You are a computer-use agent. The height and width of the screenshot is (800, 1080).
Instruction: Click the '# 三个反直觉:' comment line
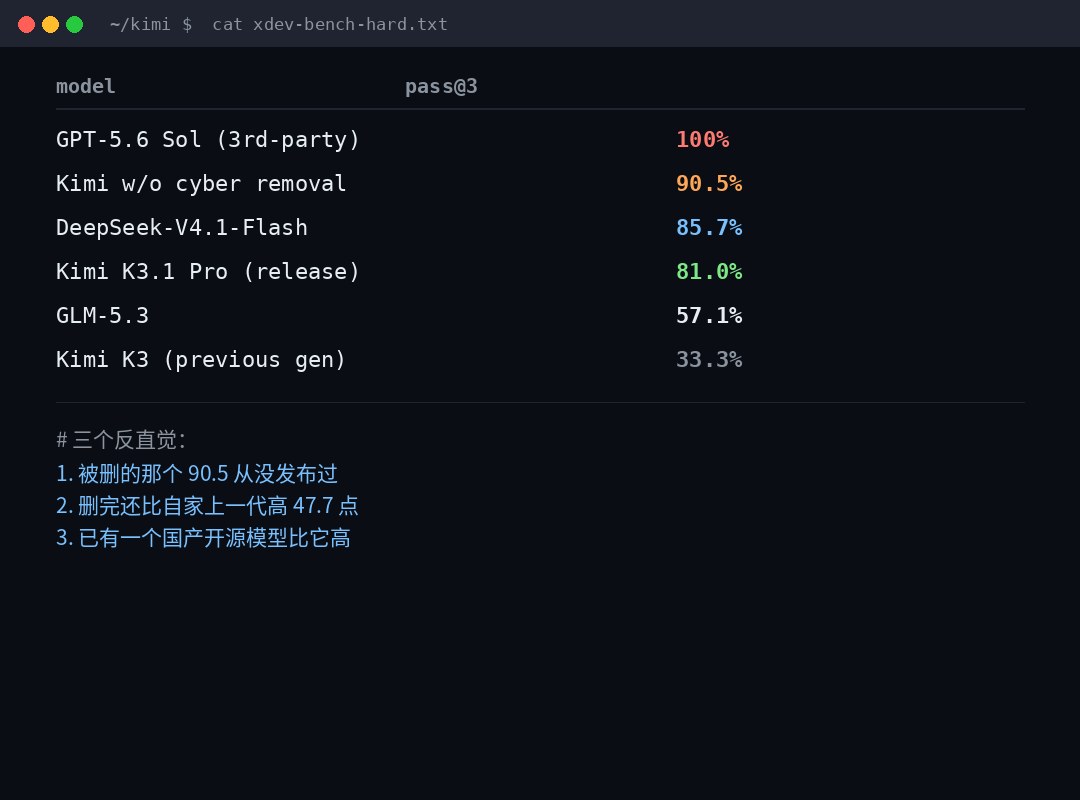click(x=121, y=440)
